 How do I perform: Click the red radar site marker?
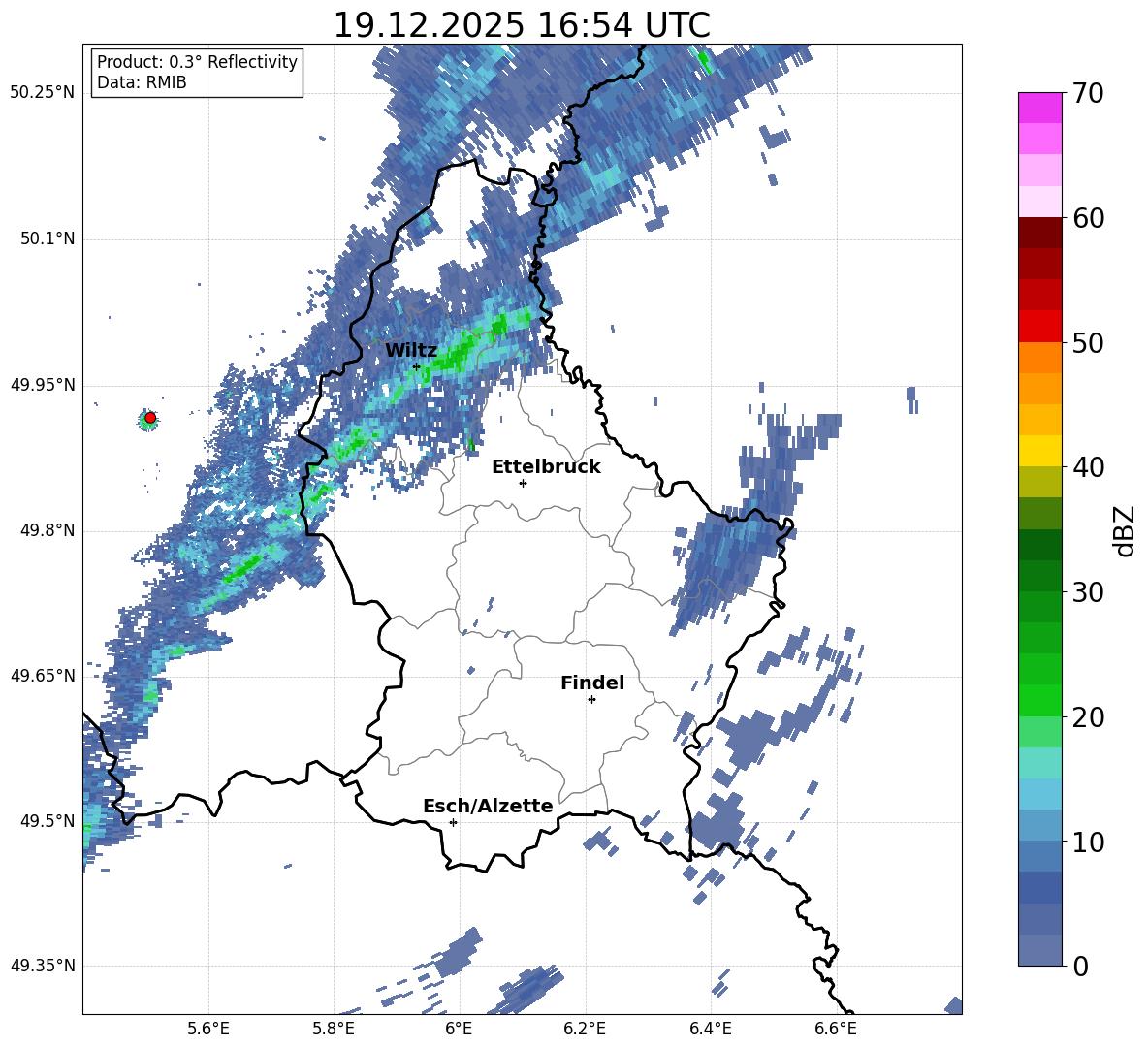coord(150,418)
